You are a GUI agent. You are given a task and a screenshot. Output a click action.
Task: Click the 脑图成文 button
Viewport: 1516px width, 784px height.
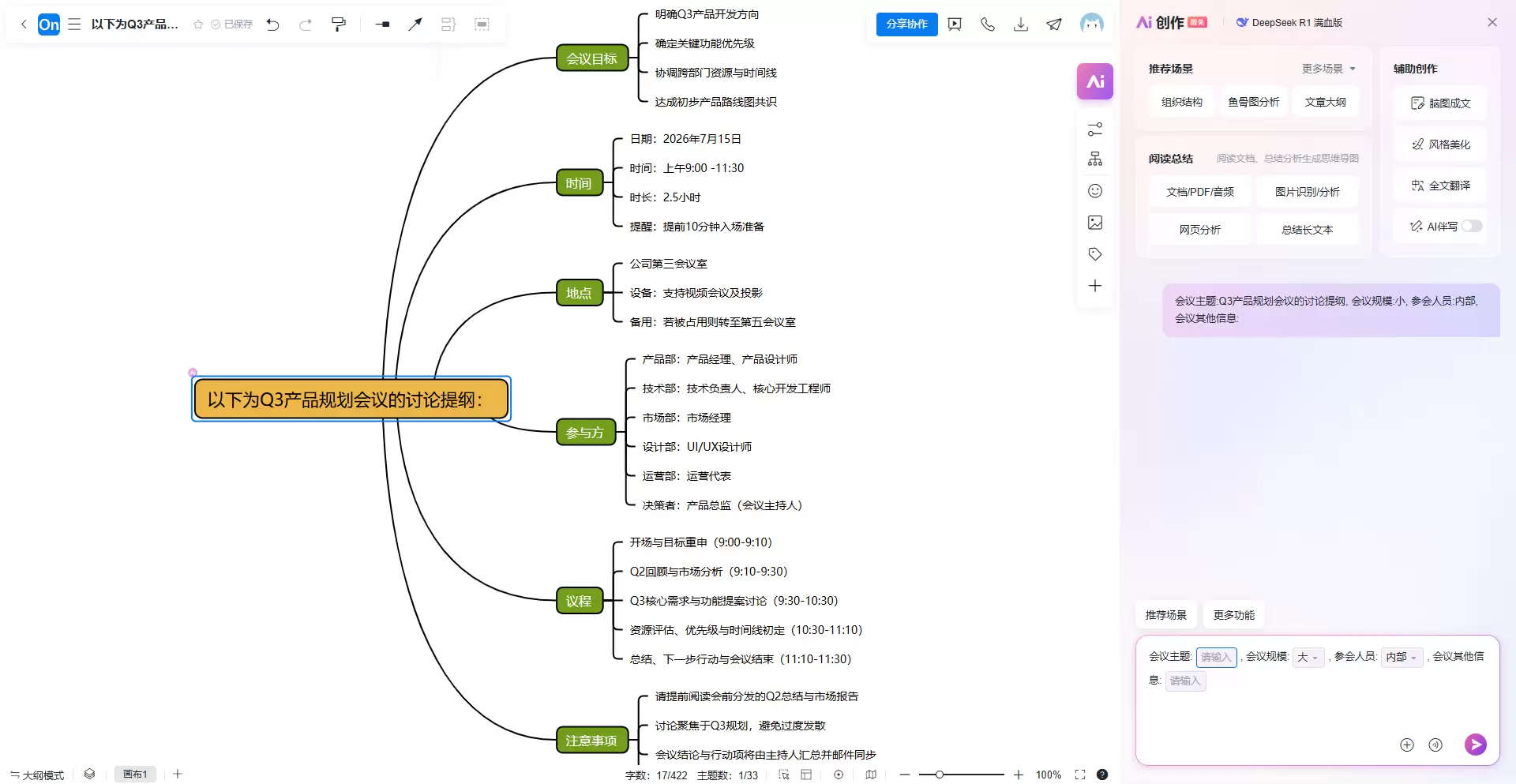tap(1440, 103)
